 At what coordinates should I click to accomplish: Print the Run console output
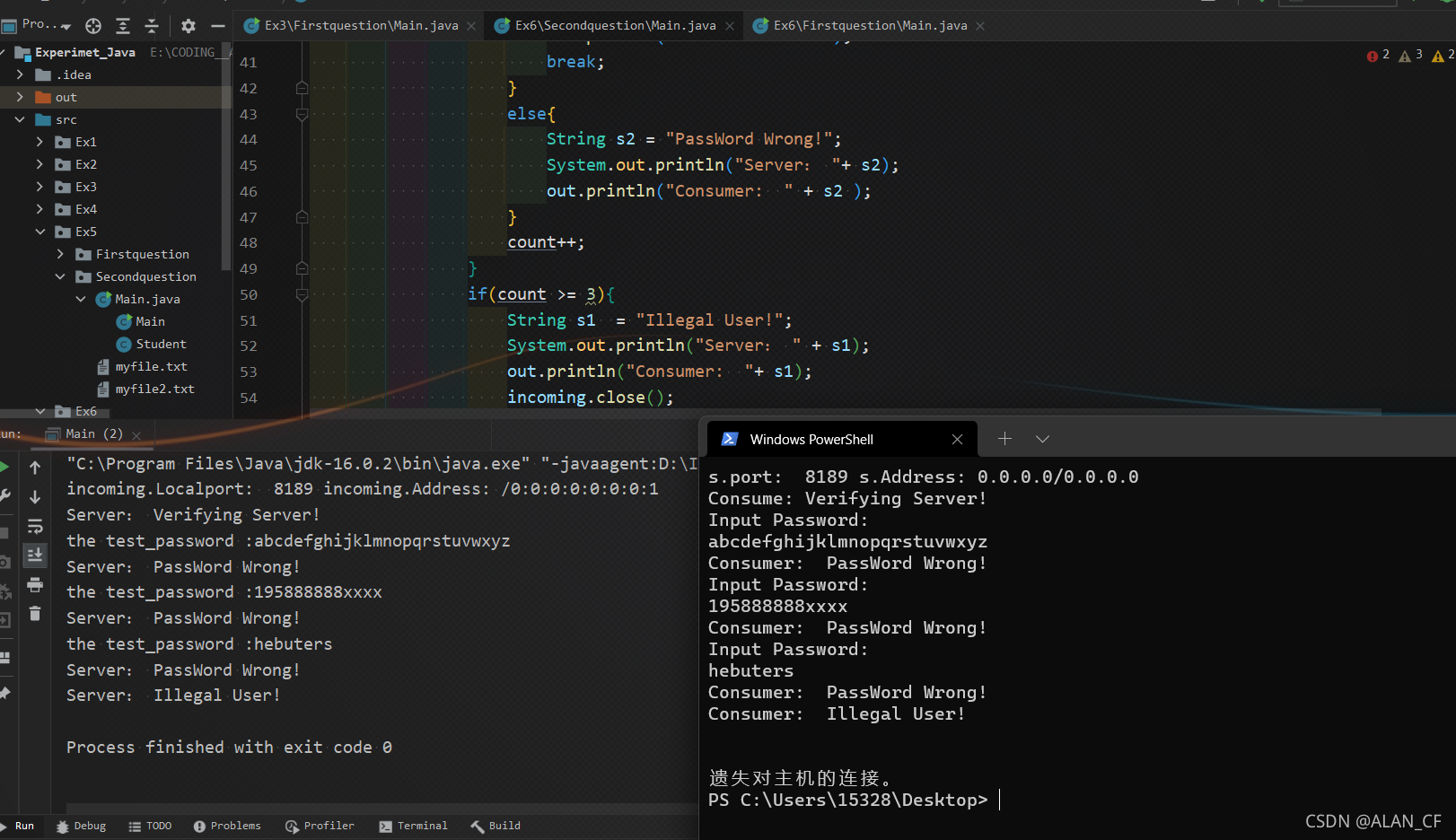(35, 584)
